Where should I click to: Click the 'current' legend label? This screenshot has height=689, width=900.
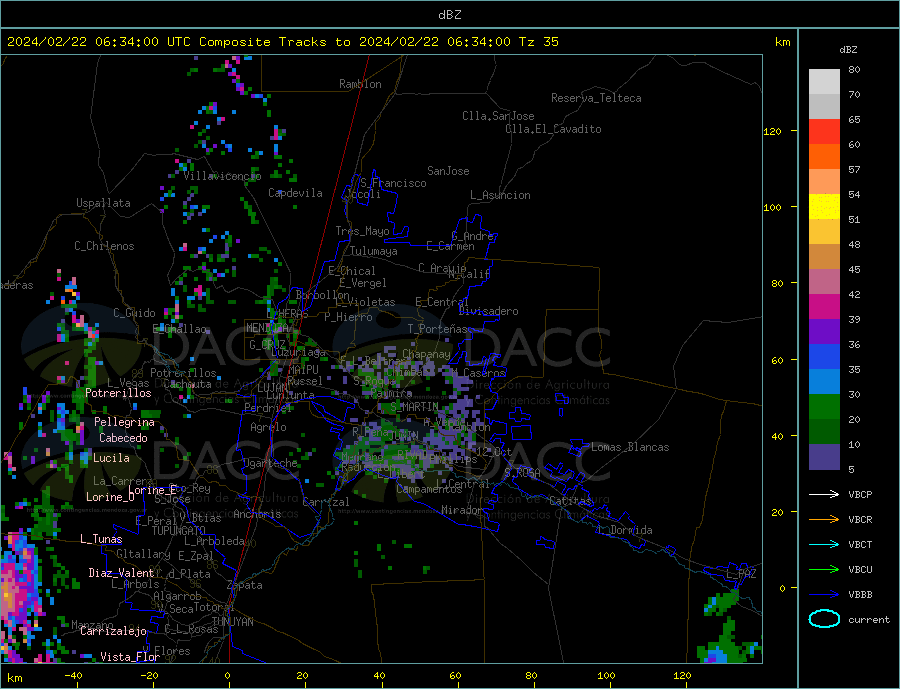coord(869,620)
